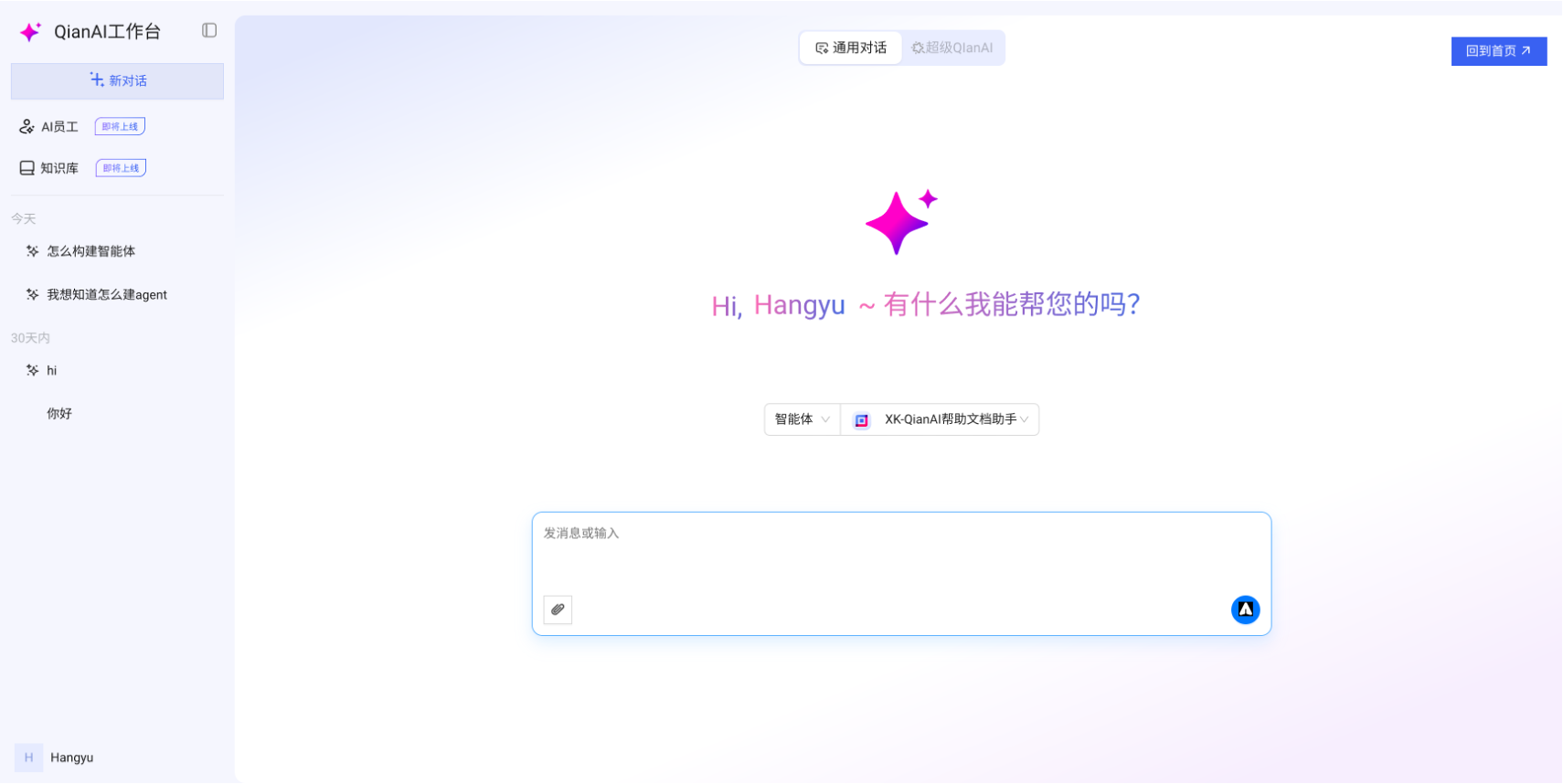Click the AI员工 person icon
The height and width of the screenshot is (784, 1563).
(27, 127)
